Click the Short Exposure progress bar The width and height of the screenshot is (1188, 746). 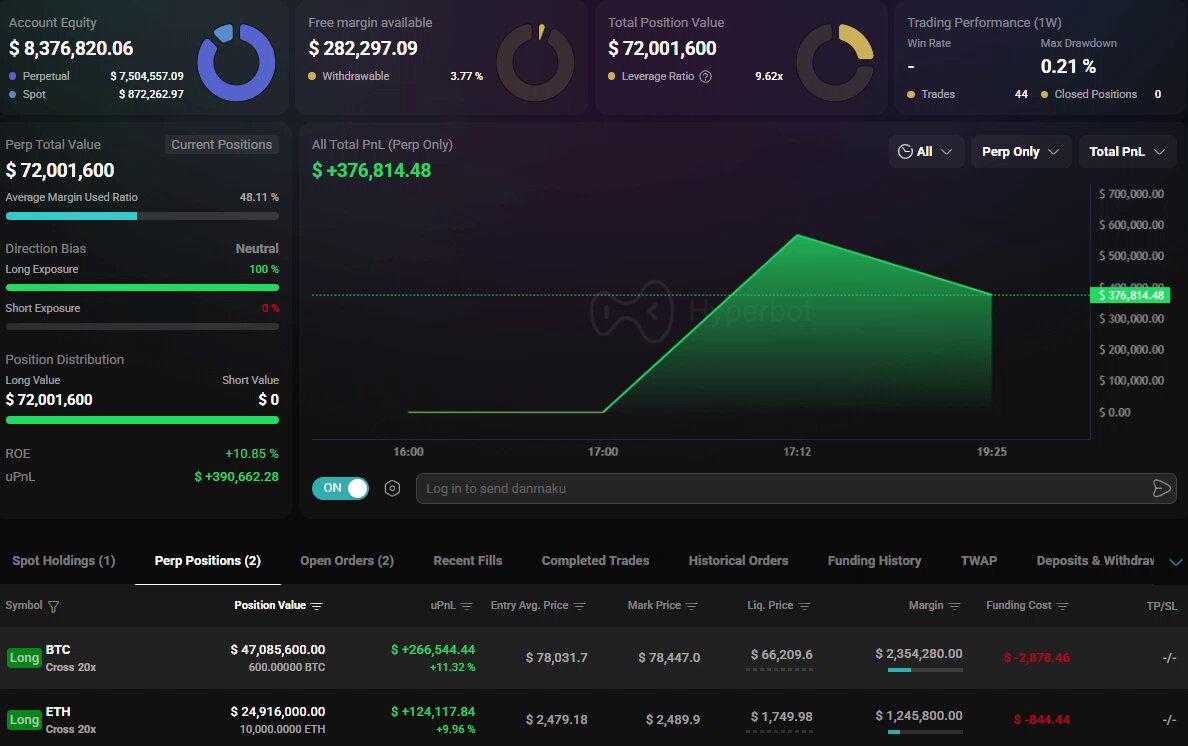(142, 326)
